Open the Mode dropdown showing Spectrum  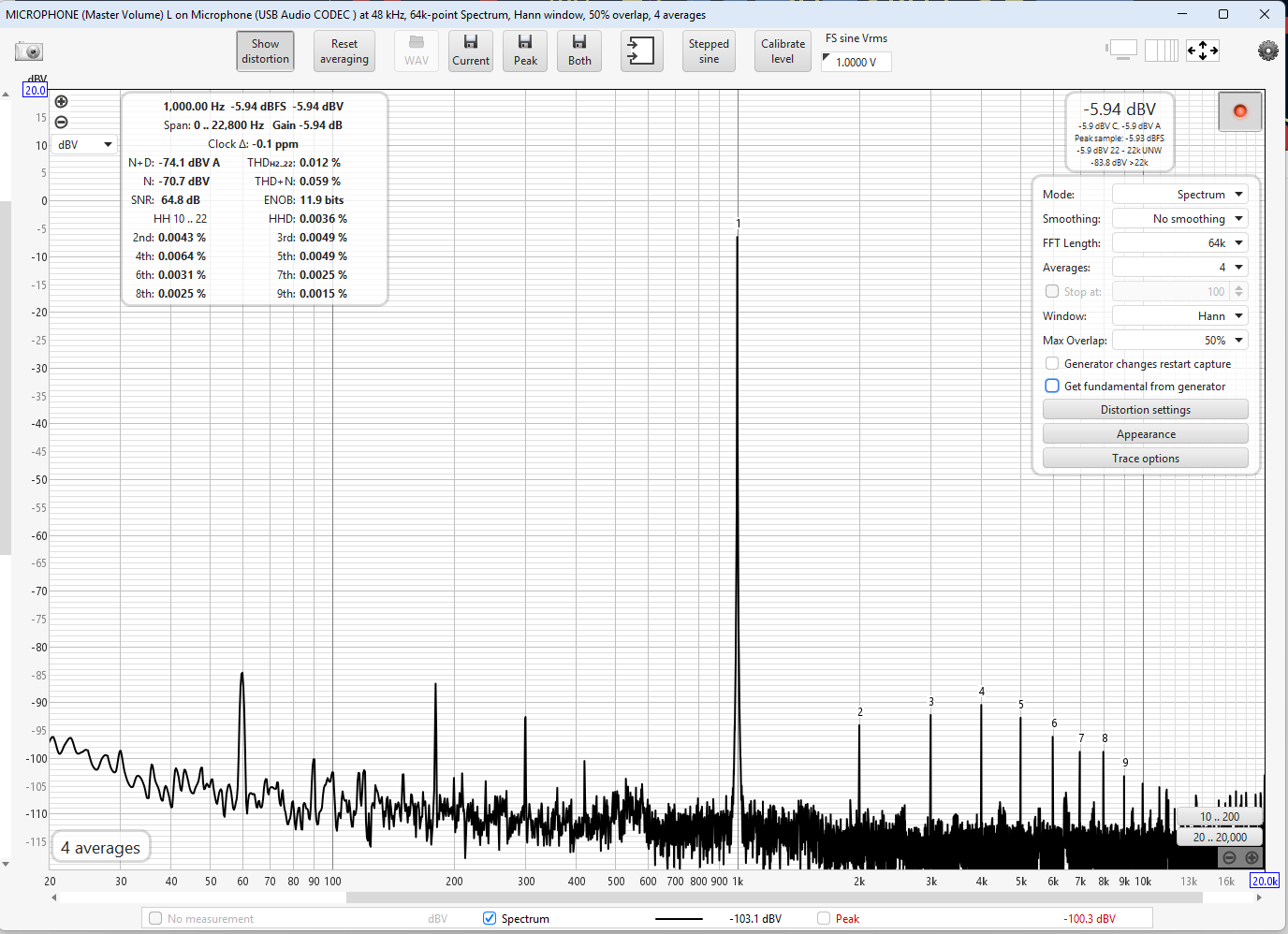[1179, 195]
